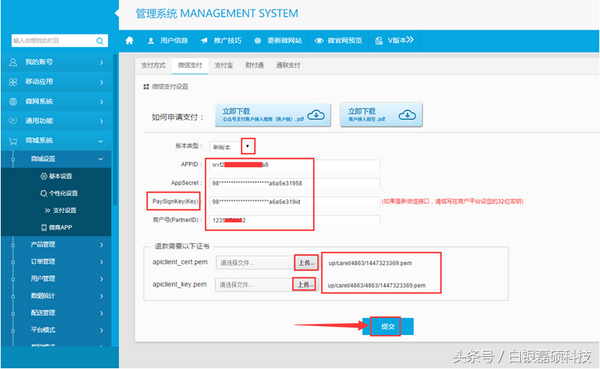This screenshot has height=369, width=600.
Task: Select 产品管理 in the sidebar
Action: [56, 245]
